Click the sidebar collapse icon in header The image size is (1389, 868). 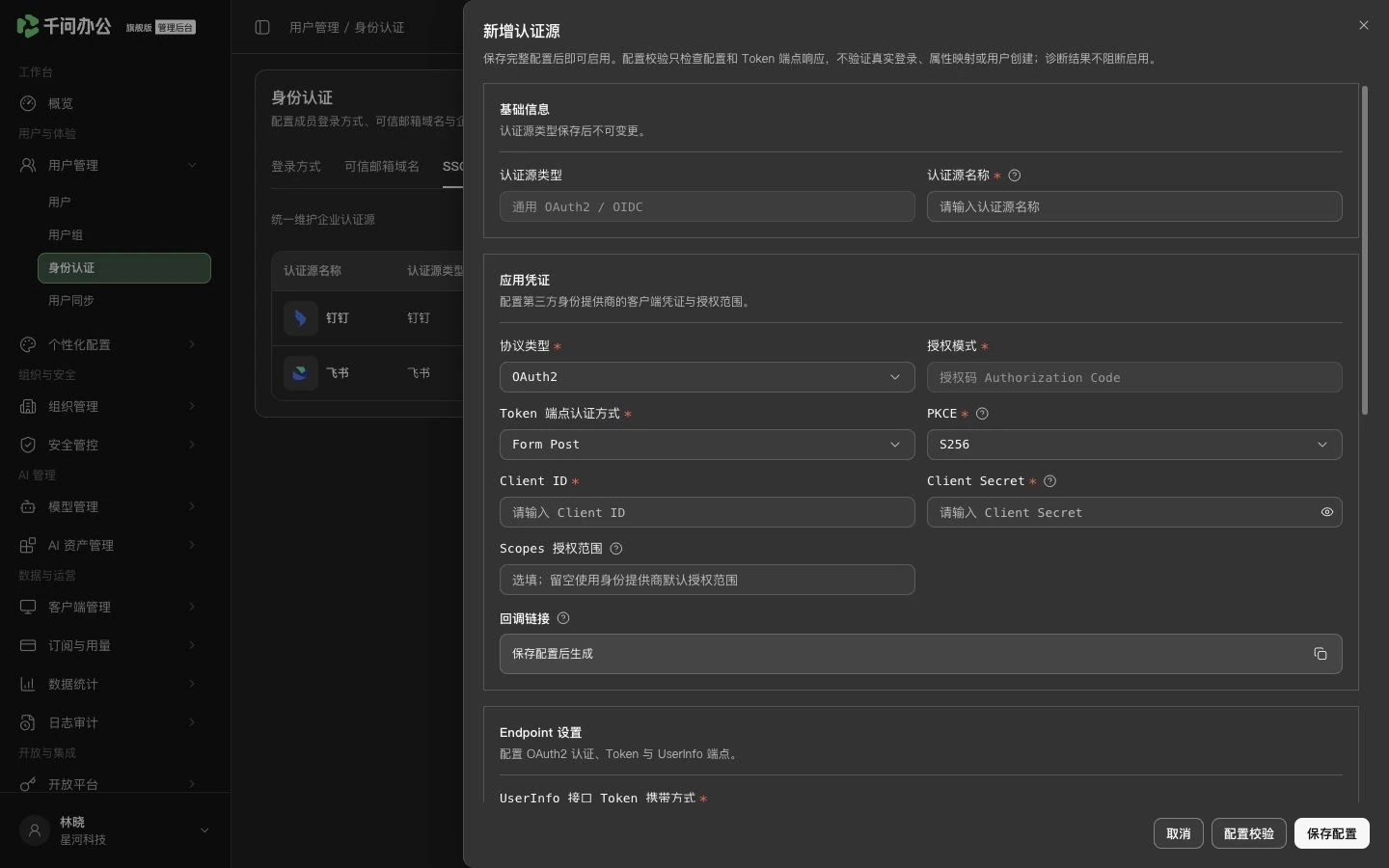pyautogui.click(x=262, y=27)
